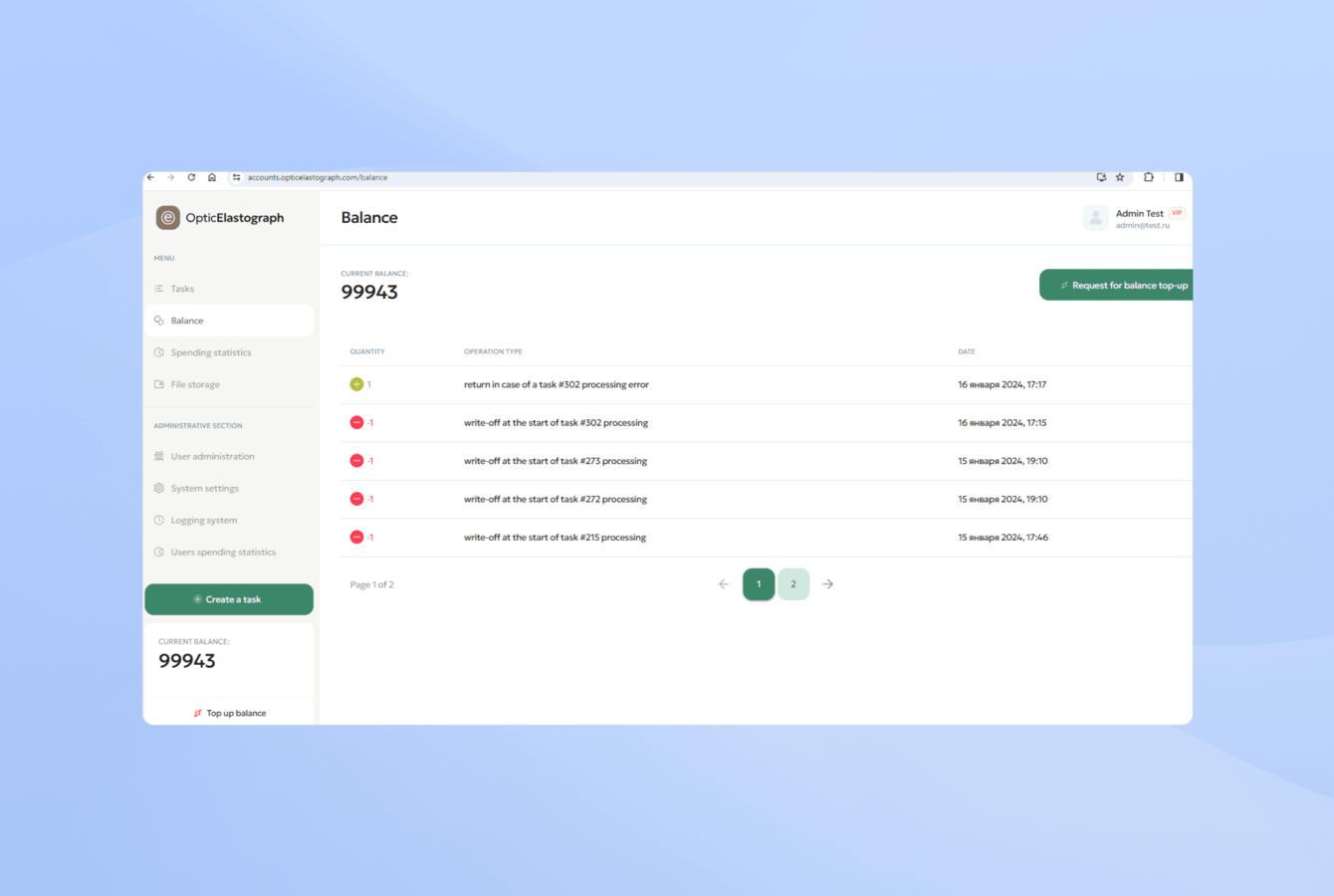Open Tasks in the sidebar menu
The width and height of the screenshot is (1334, 896).
pyautogui.click(x=229, y=289)
